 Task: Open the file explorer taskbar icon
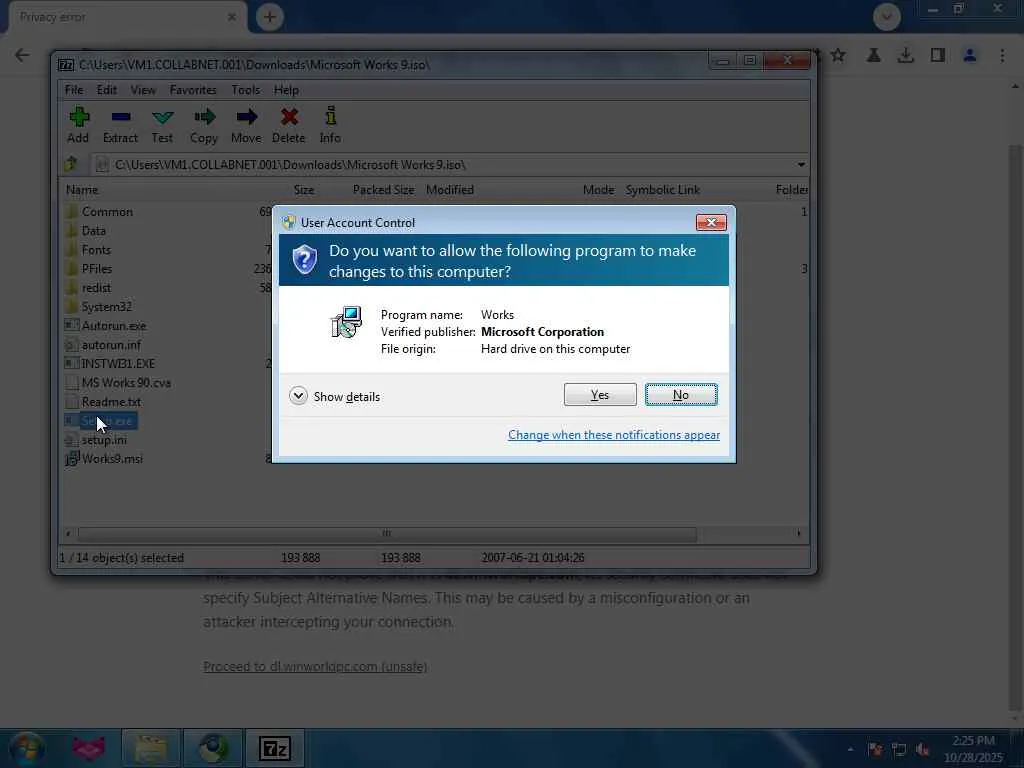tap(150, 748)
